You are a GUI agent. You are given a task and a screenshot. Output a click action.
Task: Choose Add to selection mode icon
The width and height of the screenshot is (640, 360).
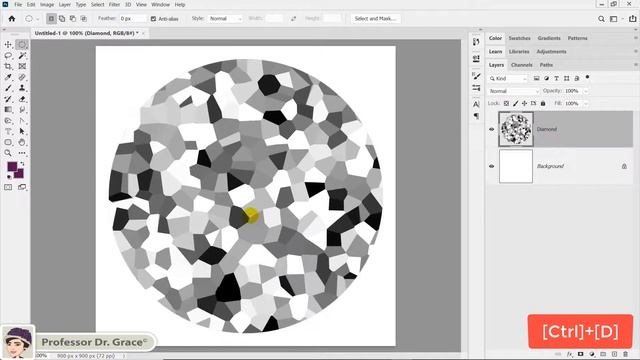click(x=62, y=18)
